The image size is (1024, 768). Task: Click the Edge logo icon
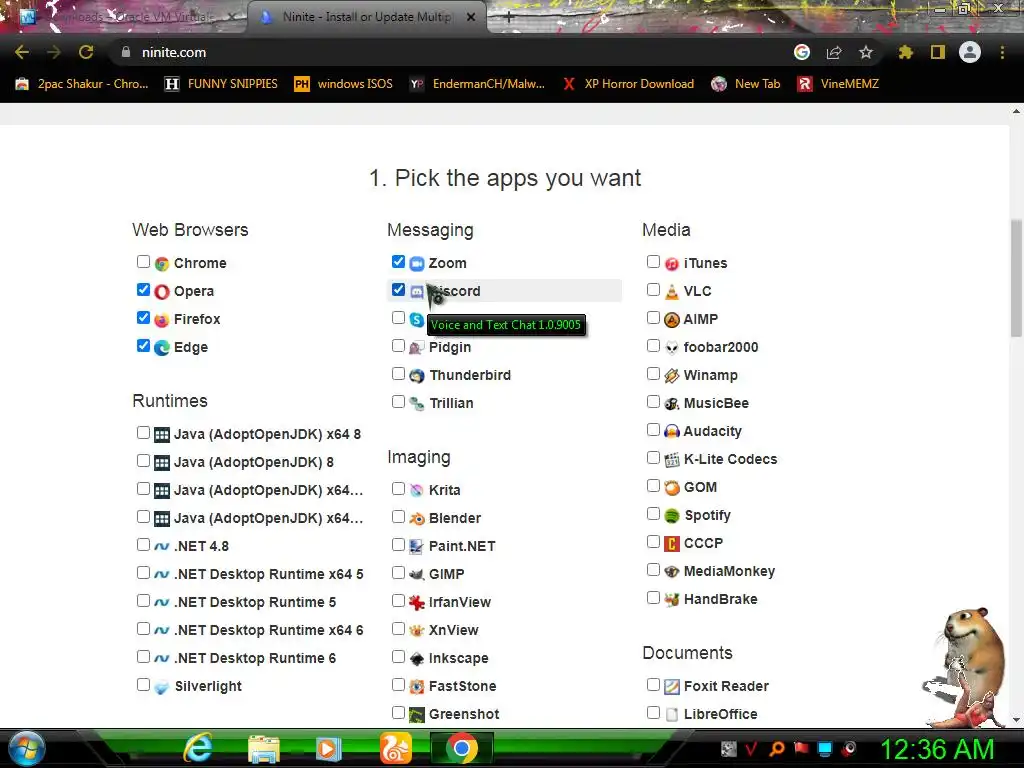pos(162,348)
